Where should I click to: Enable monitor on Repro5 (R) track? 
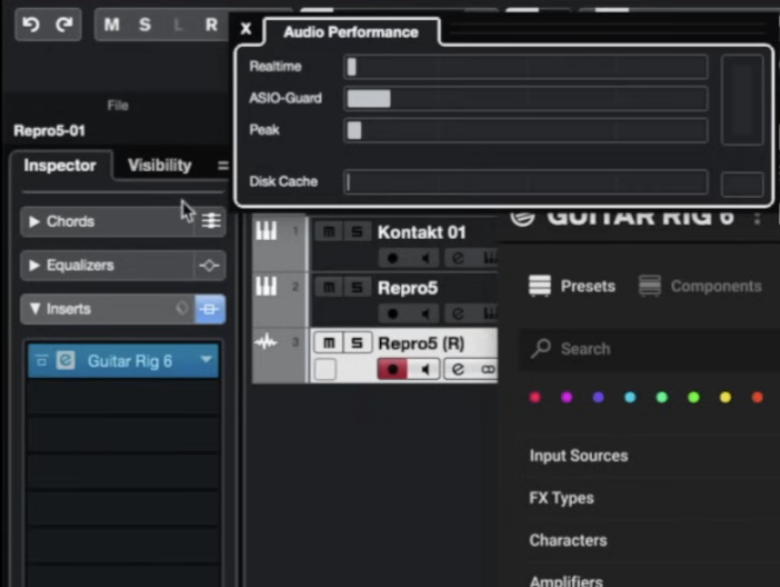[424, 369]
